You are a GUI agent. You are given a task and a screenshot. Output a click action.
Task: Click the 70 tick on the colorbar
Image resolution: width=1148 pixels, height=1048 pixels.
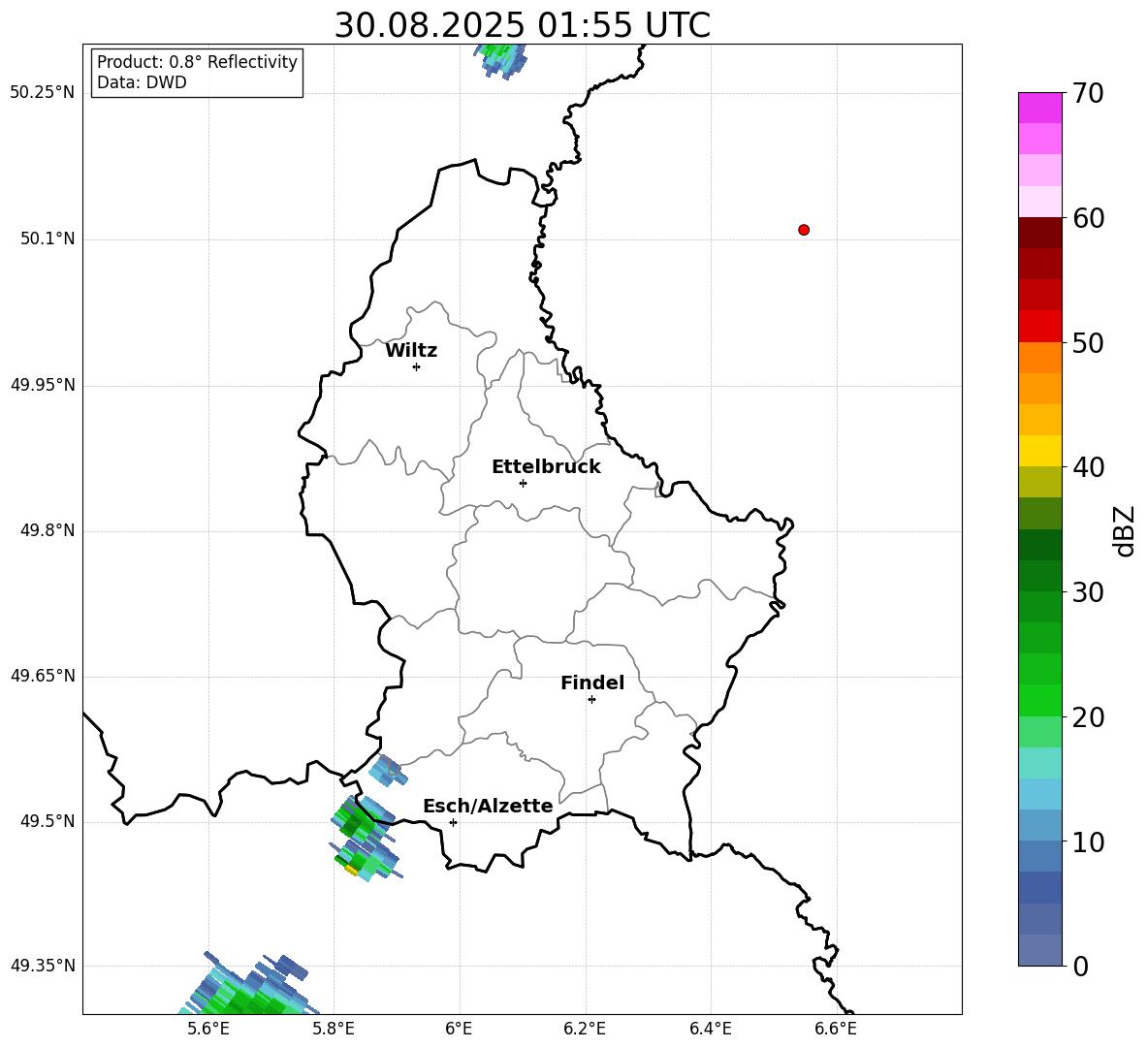pos(1087,93)
